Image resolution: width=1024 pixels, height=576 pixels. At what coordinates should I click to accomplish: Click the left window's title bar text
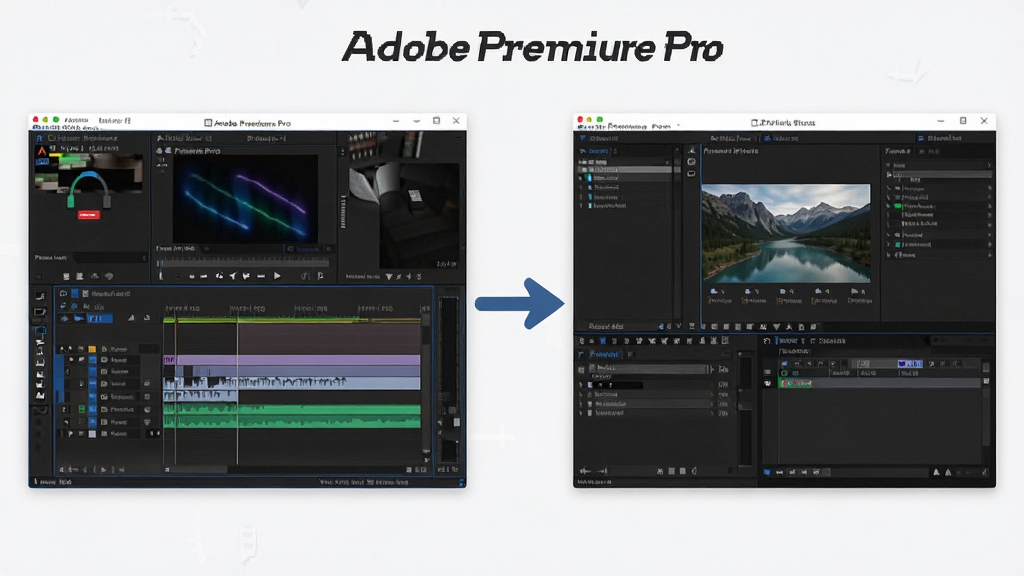[x=252, y=123]
